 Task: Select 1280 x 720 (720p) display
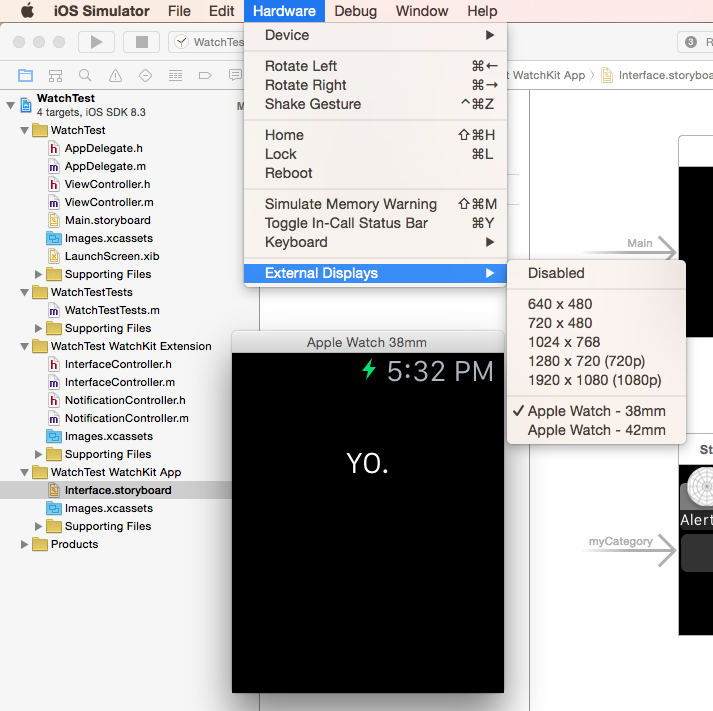click(596, 361)
